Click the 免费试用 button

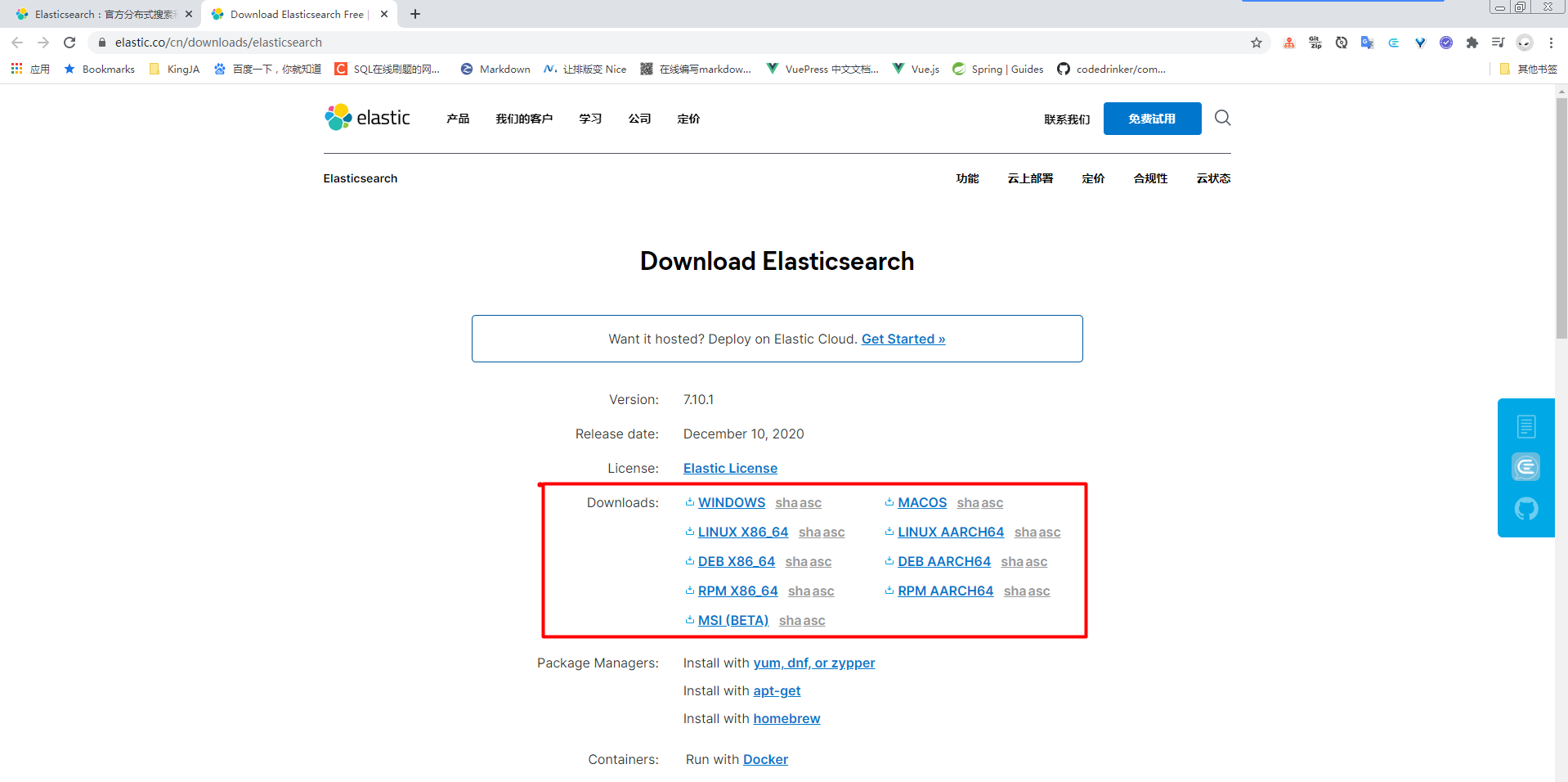(x=1152, y=119)
